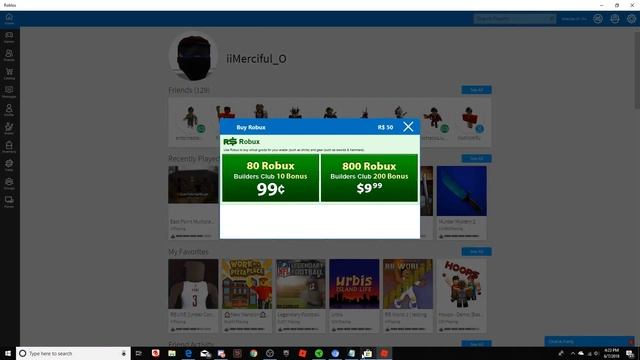Click the taskbar clock
Image resolution: width=640 pixels, height=360 pixels.
pos(611,353)
